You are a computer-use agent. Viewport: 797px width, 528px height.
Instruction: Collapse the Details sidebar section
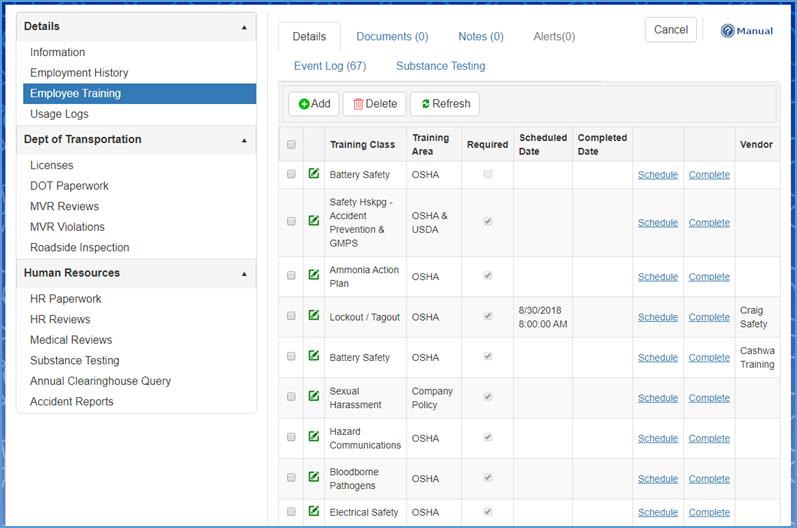pyautogui.click(x=245, y=27)
